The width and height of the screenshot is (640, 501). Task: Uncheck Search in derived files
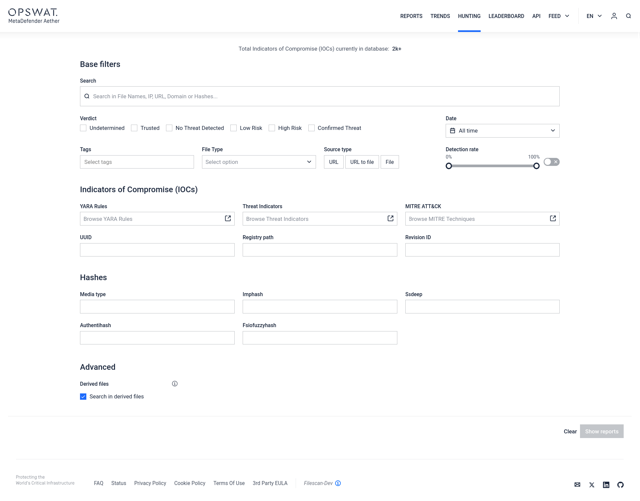point(83,397)
